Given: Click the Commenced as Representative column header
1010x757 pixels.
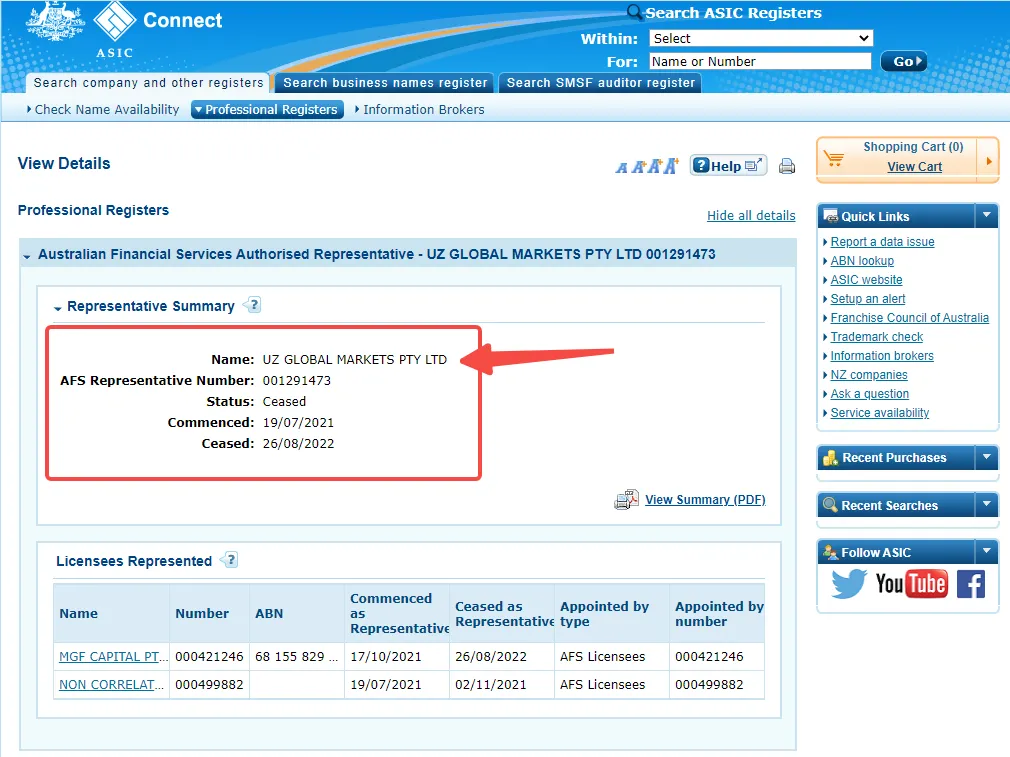Looking at the screenshot, I should (x=397, y=613).
